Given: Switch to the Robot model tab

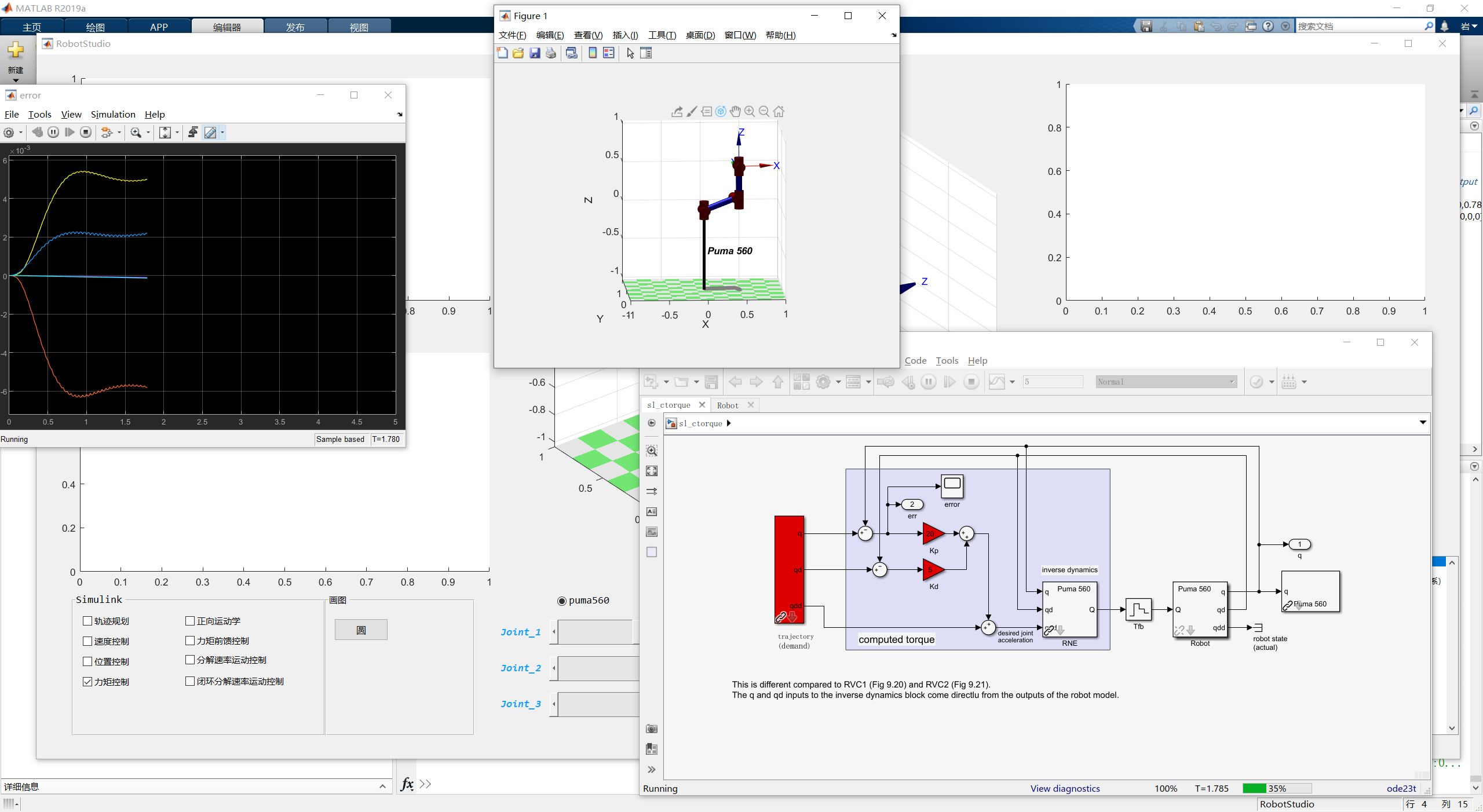Looking at the screenshot, I should coord(728,405).
